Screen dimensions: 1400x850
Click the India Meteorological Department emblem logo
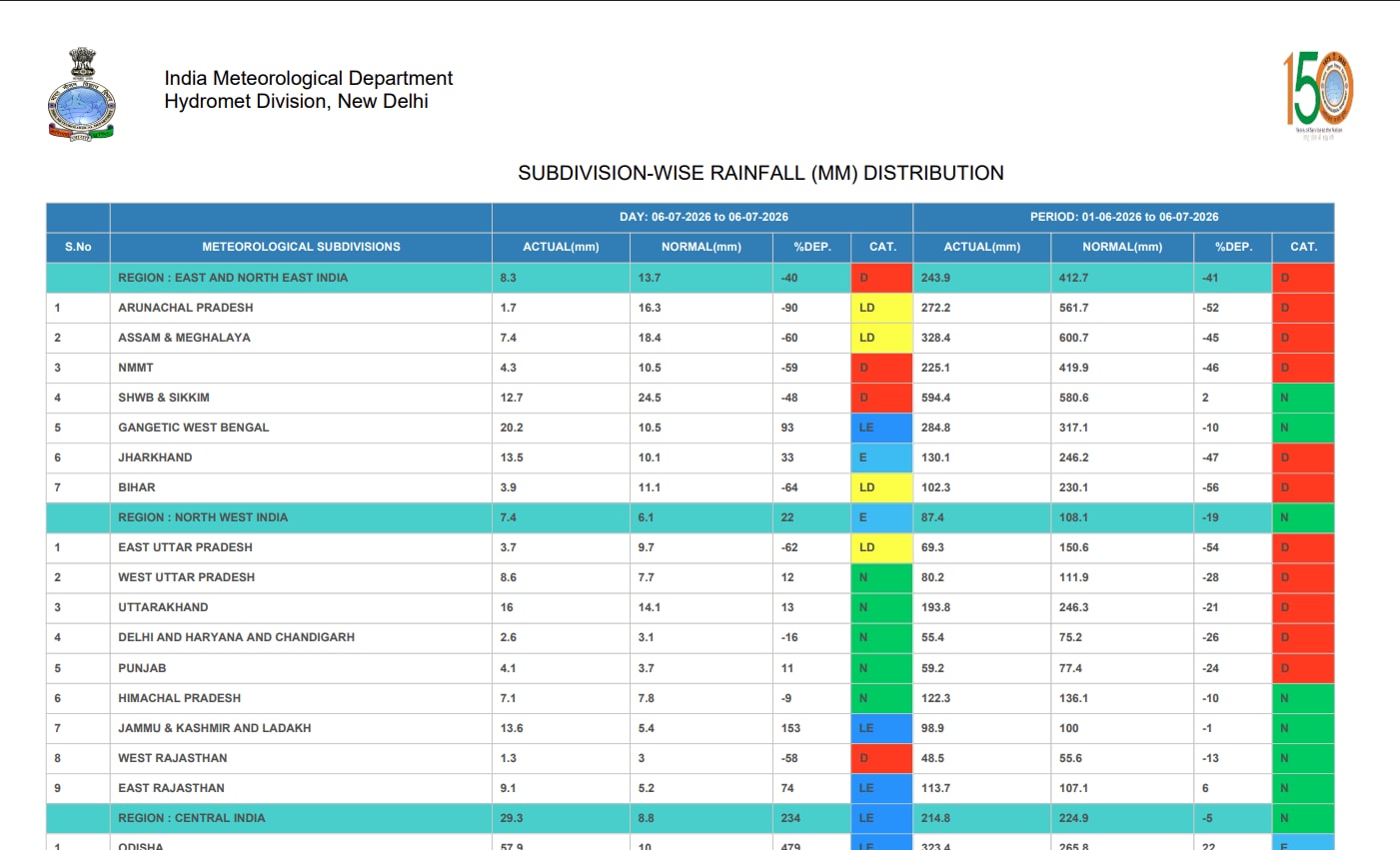[x=81, y=94]
